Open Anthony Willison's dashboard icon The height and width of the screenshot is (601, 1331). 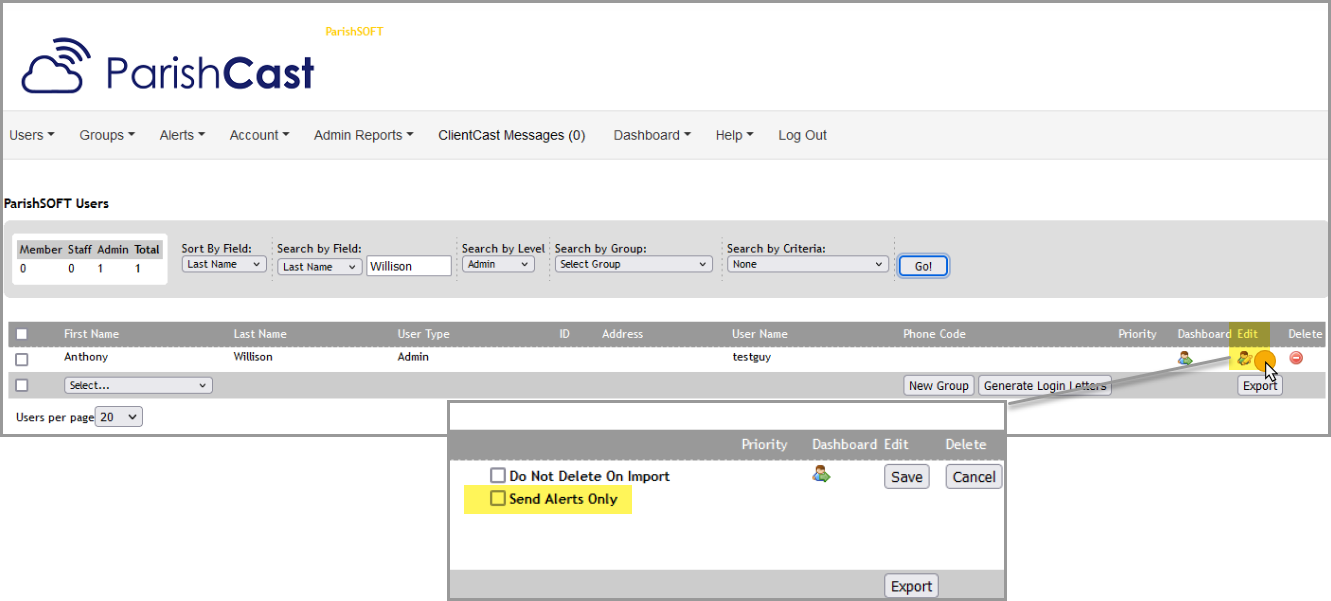(x=1185, y=358)
